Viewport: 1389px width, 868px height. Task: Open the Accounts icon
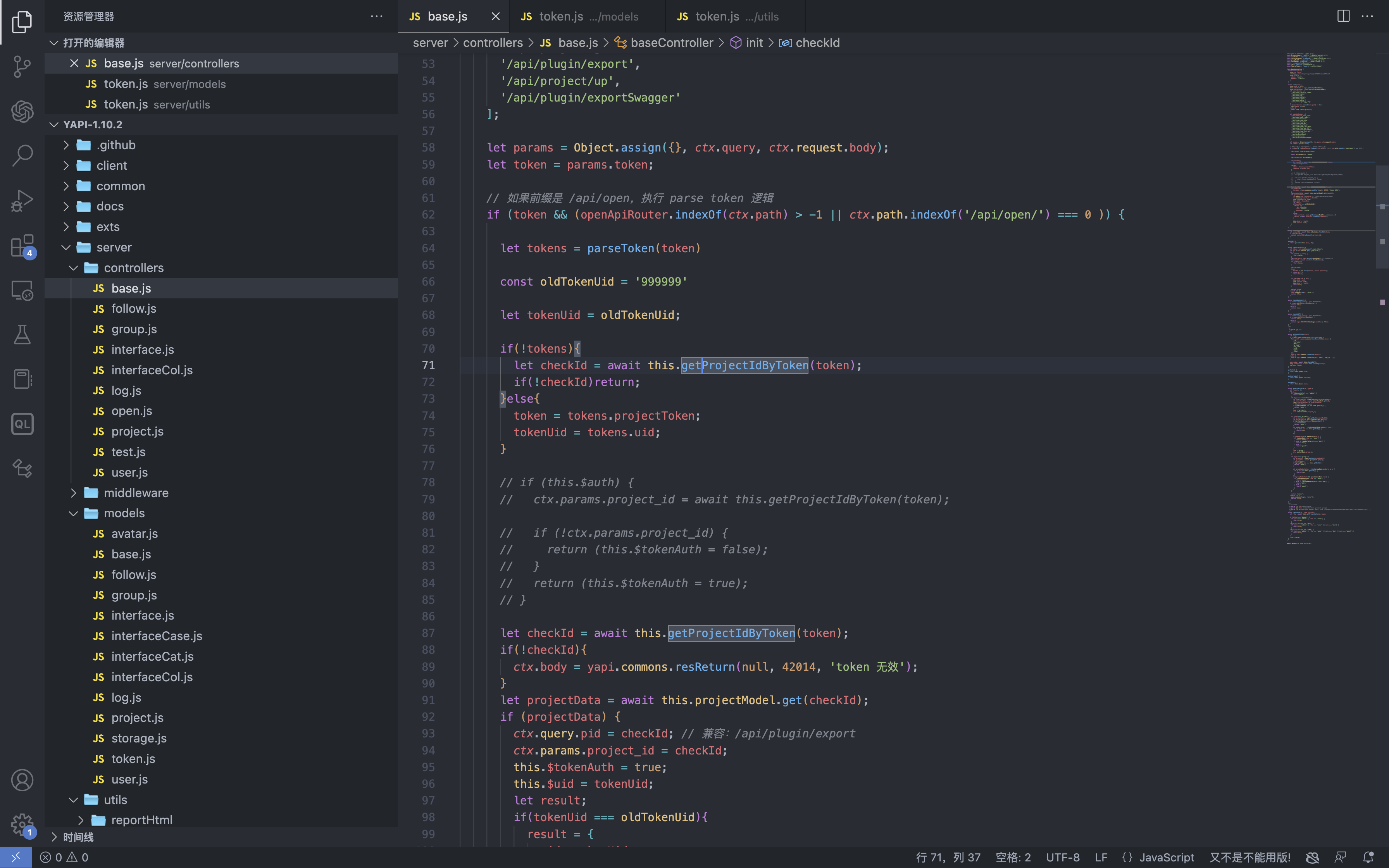pos(22,780)
